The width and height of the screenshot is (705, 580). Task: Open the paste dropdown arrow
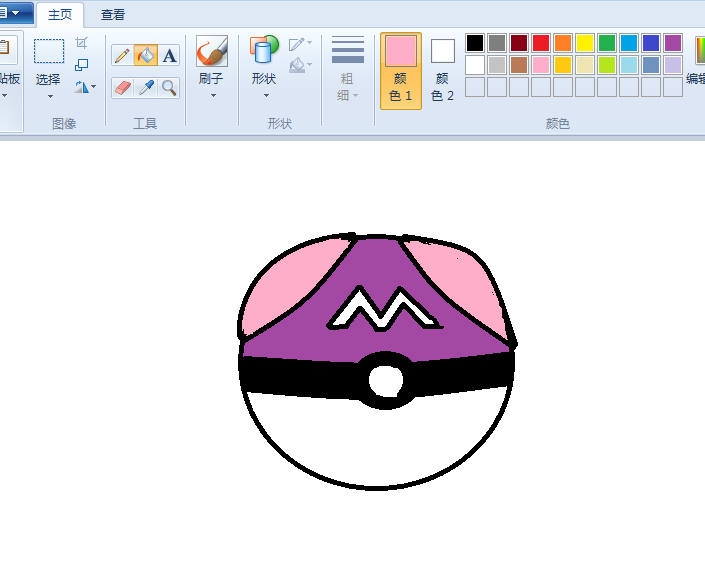click(x=4, y=95)
